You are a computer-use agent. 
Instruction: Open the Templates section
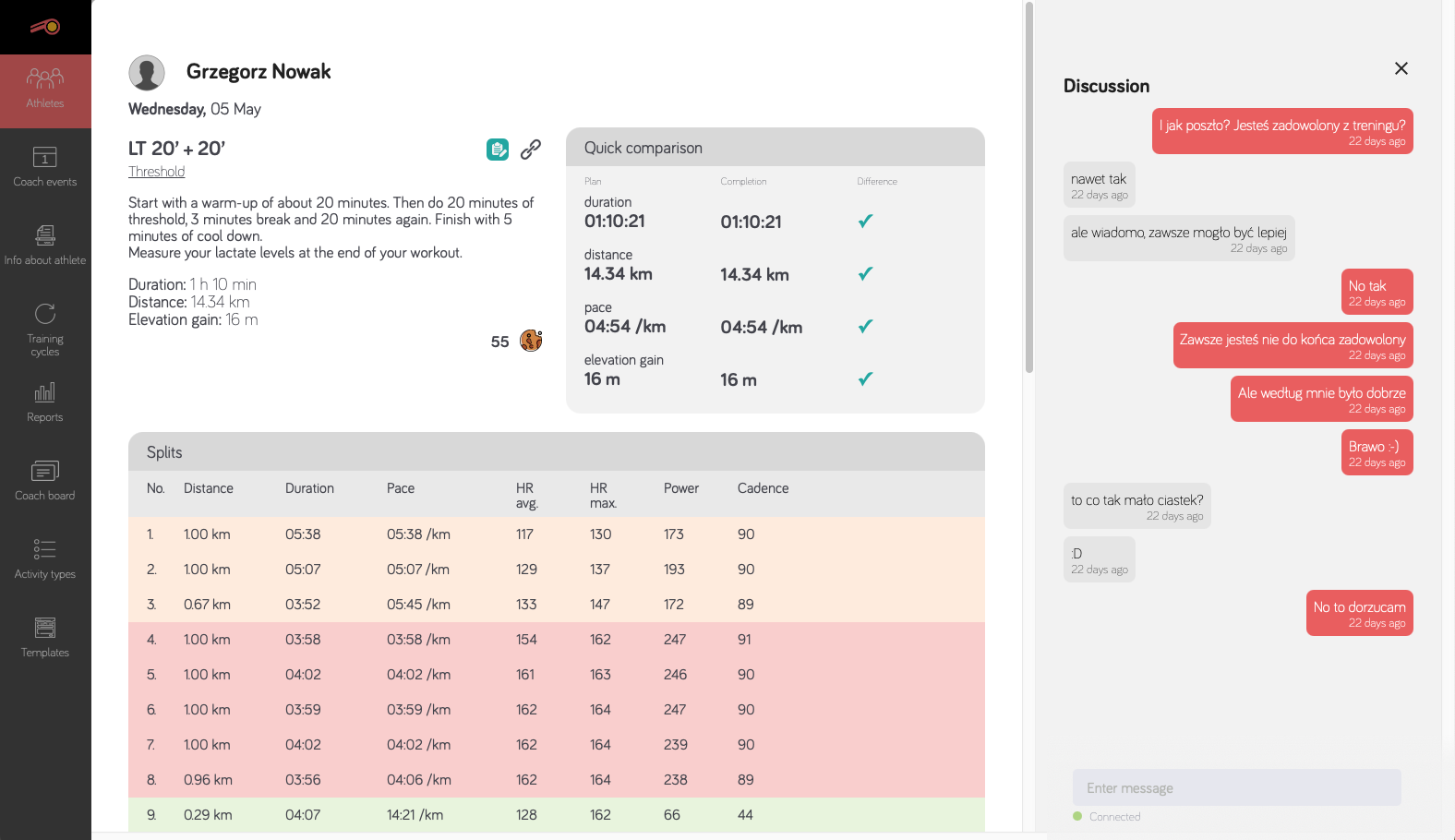(45, 638)
